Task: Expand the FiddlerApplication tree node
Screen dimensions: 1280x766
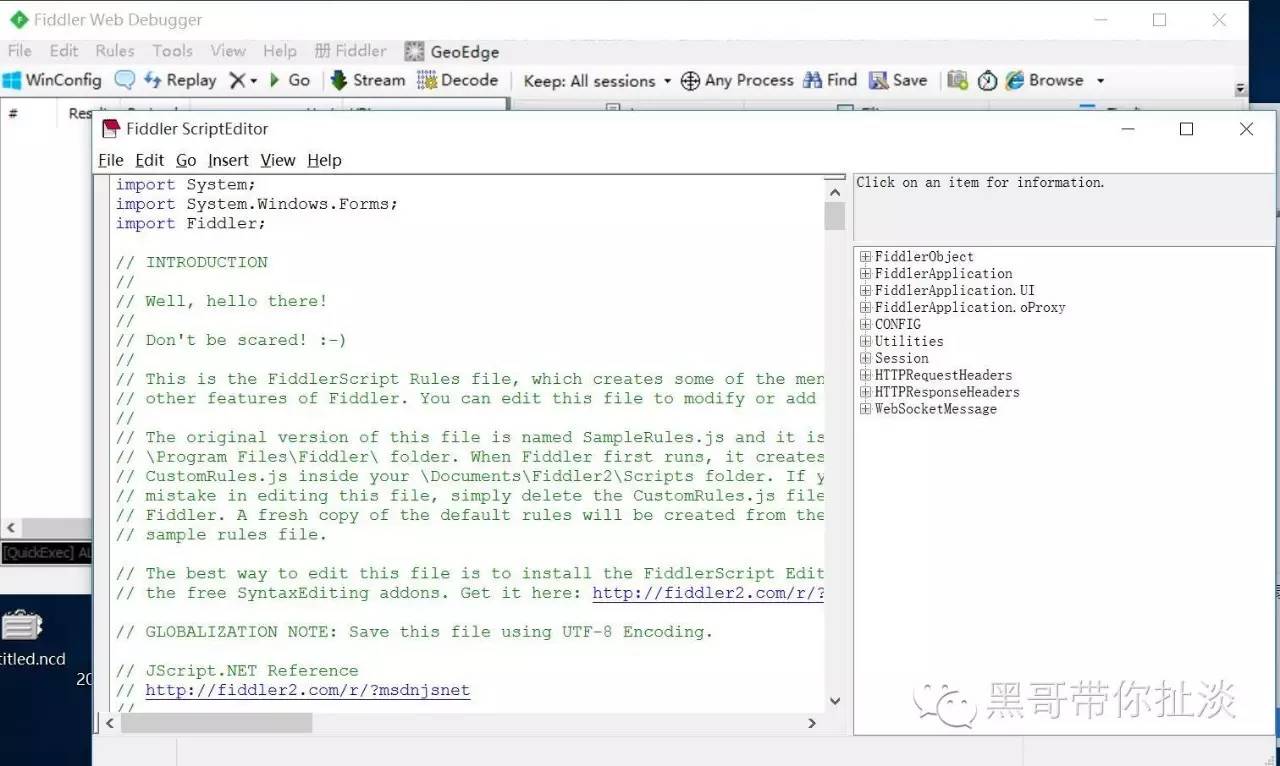Action: click(866, 274)
